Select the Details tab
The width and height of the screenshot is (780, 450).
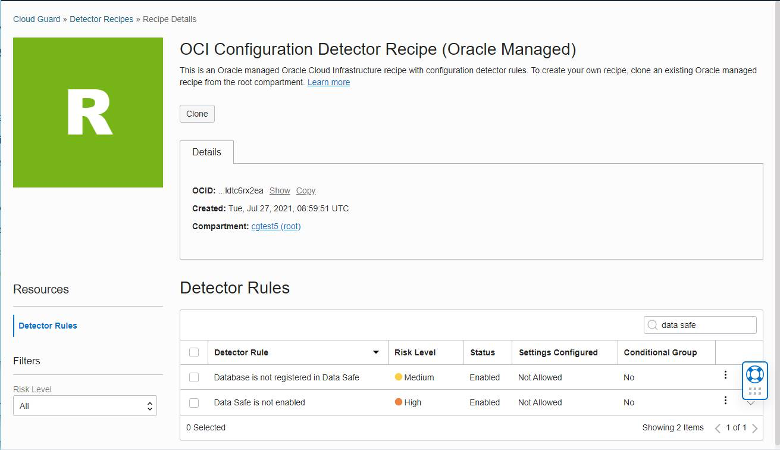[207, 151]
